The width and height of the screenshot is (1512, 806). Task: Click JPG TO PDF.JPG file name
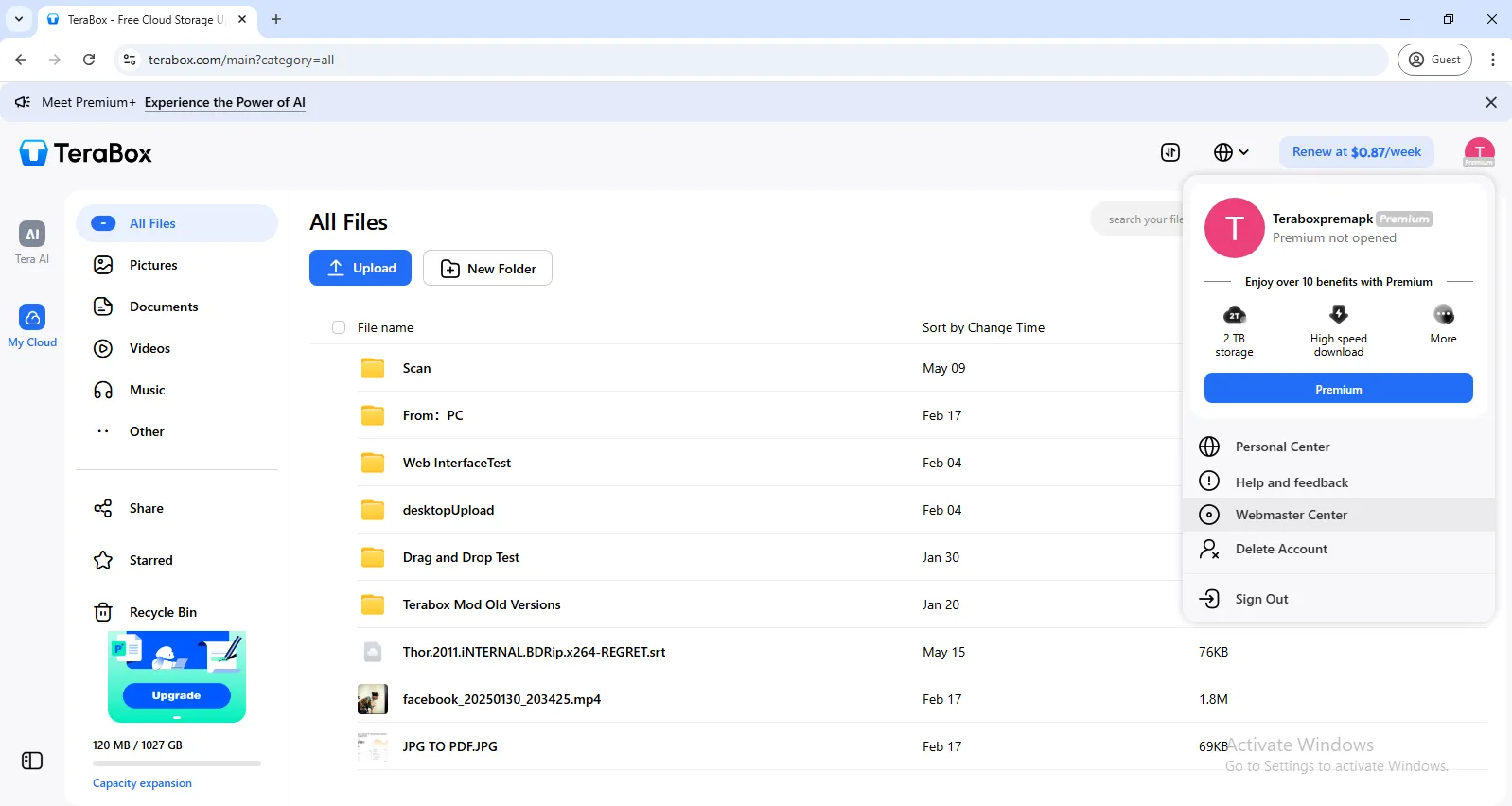click(449, 746)
